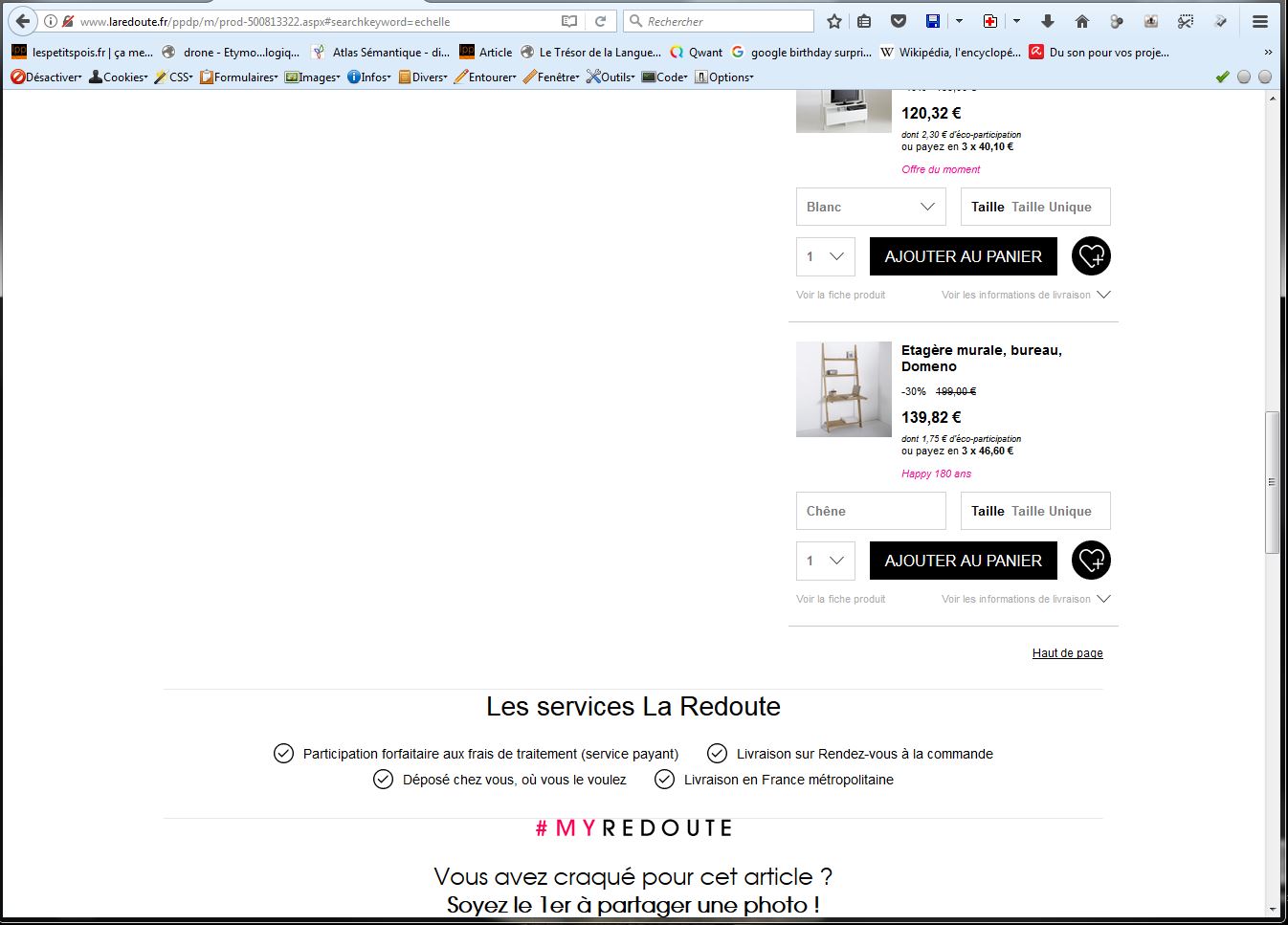The image size is (1288, 925).
Task: Click the scissors screenshot capture icon
Action: [1186, 21]
